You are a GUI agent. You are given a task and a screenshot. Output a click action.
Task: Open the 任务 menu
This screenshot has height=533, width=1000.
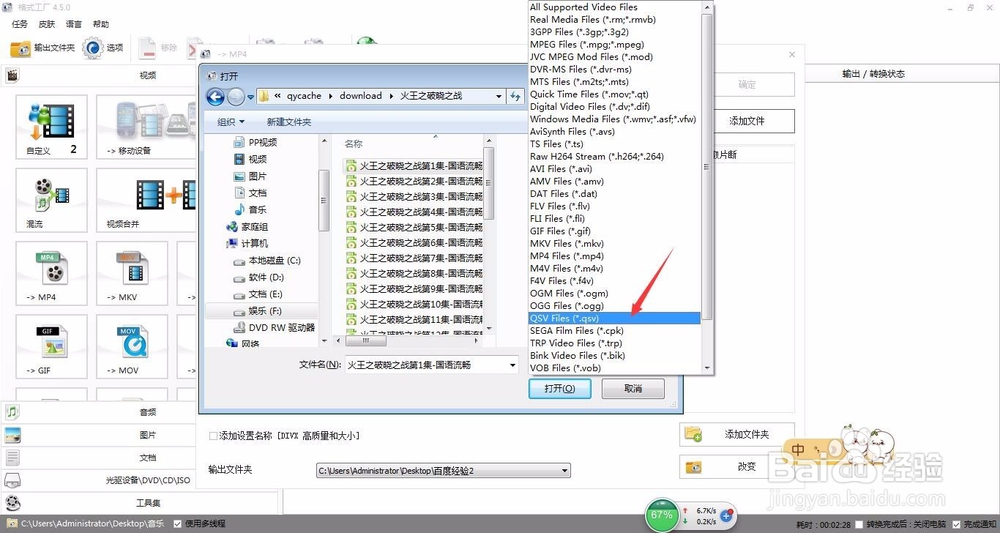(20, 24)
